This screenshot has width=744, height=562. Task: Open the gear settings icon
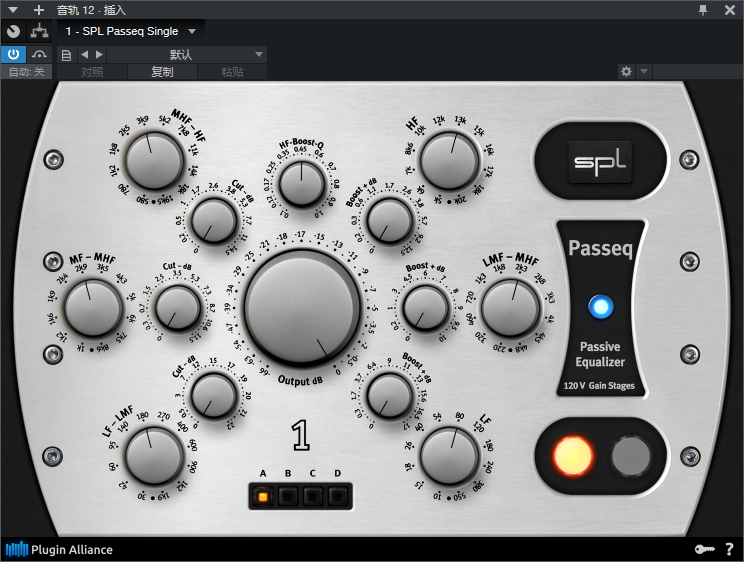(x=626, y=71)
